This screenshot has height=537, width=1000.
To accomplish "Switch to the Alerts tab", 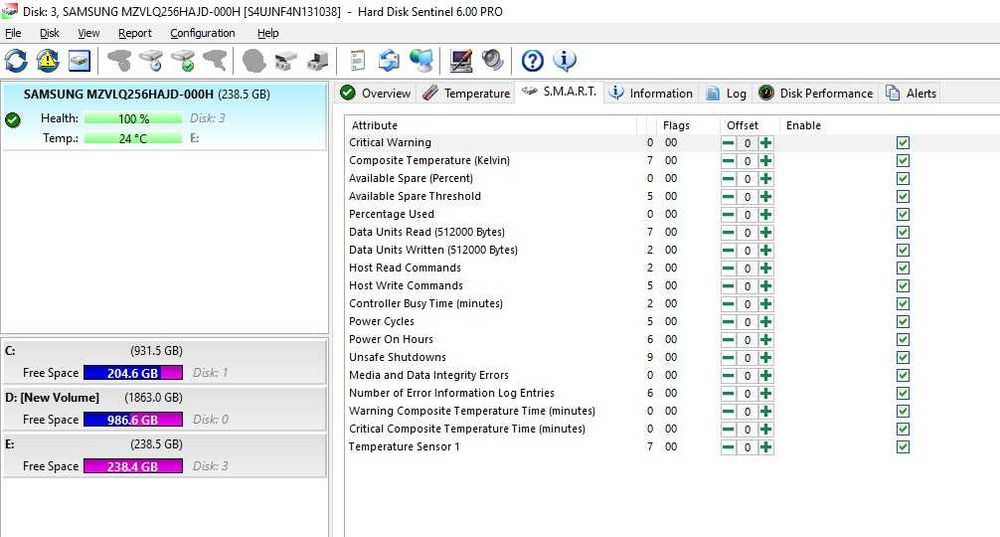I will click(x=911, y=93).
